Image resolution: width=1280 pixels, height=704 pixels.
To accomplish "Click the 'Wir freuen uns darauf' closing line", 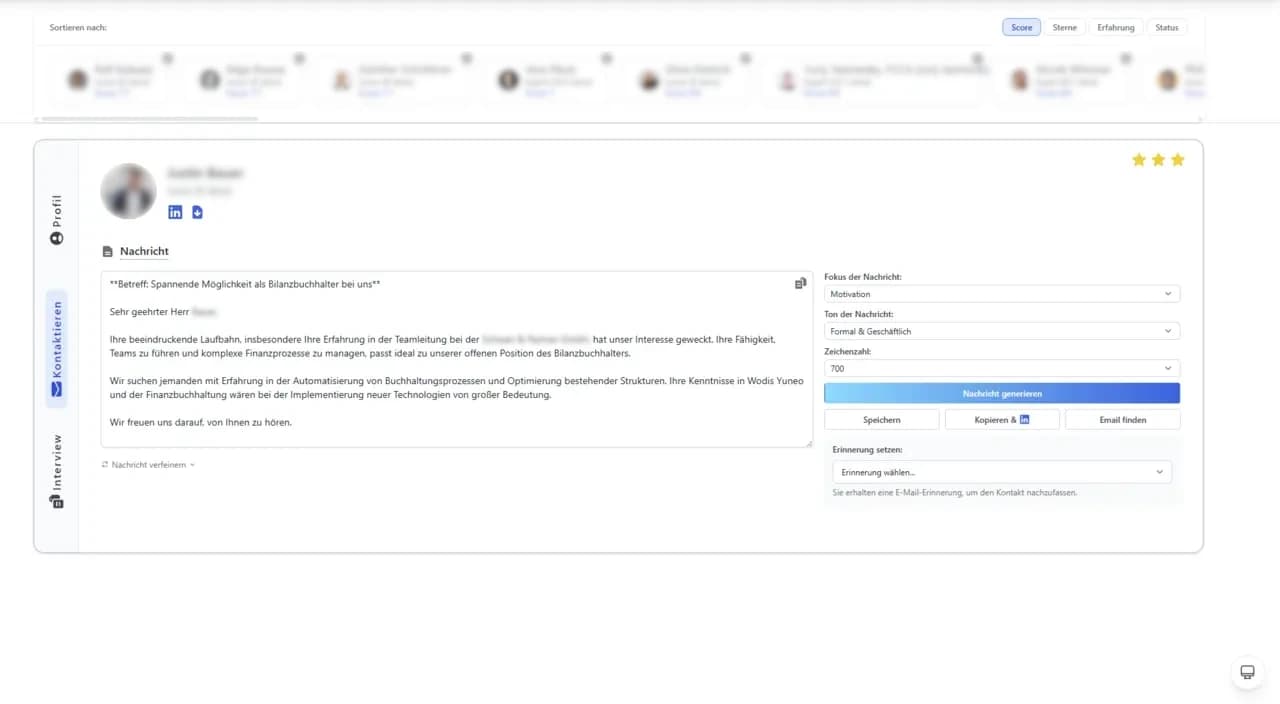I will coord(201,423).
